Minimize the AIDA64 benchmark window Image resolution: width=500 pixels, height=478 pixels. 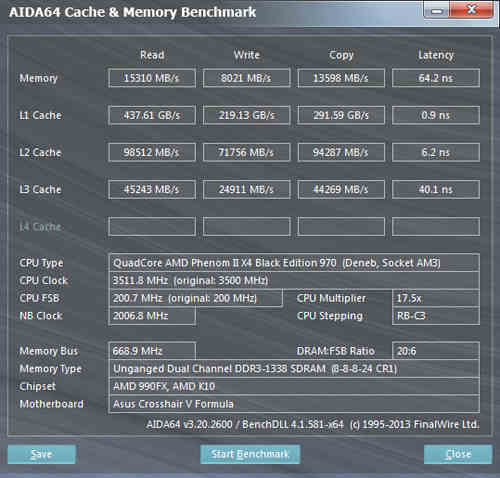coord(437,10)
